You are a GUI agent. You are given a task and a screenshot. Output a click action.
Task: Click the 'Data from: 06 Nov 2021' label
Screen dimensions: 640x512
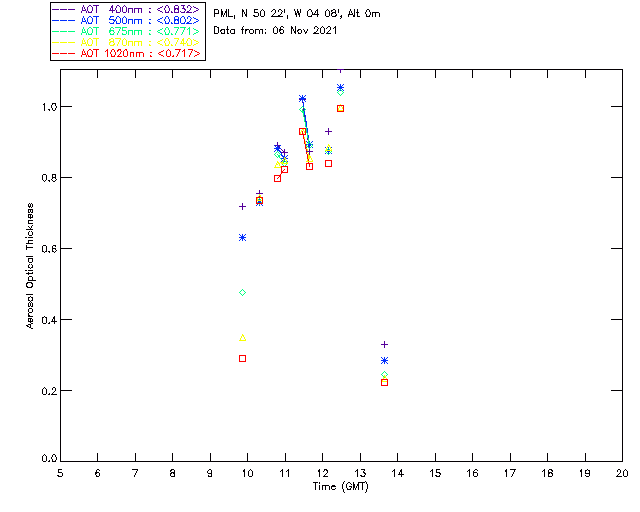click(275, 31)
